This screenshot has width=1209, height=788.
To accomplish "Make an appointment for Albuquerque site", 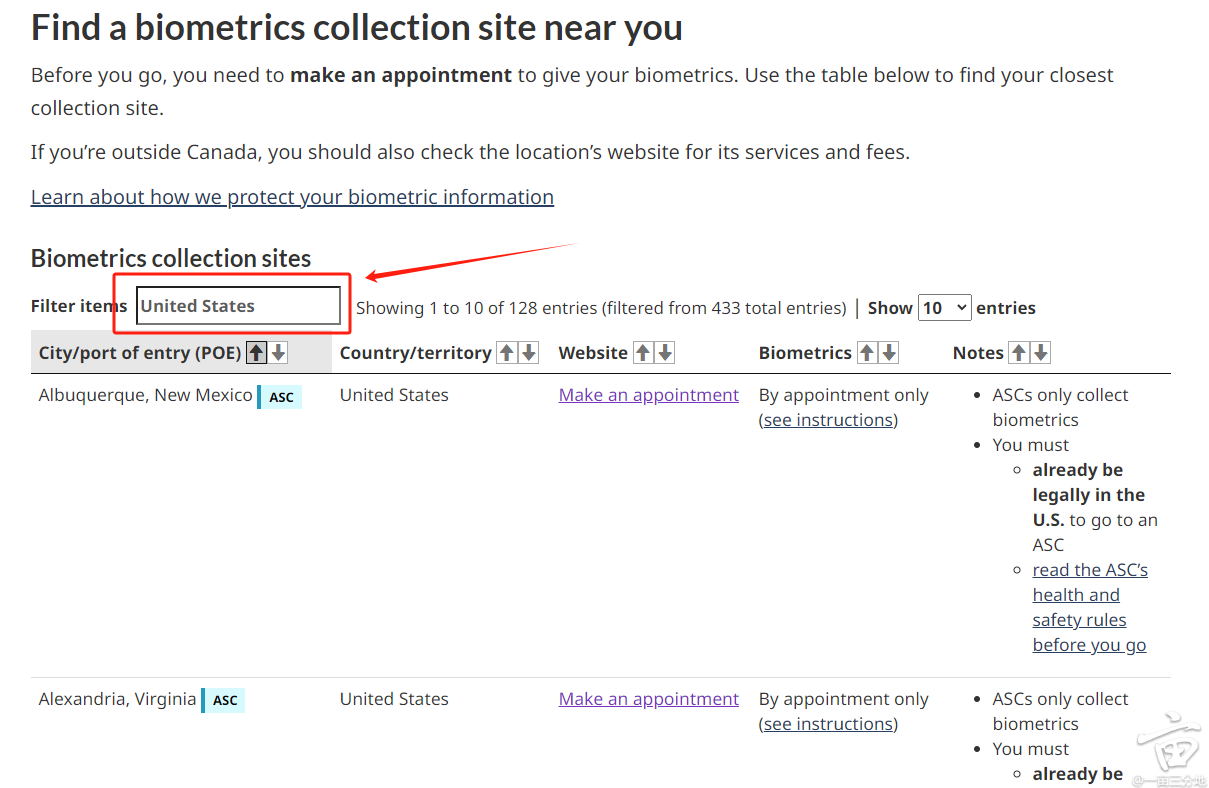I will pos(648,395).
